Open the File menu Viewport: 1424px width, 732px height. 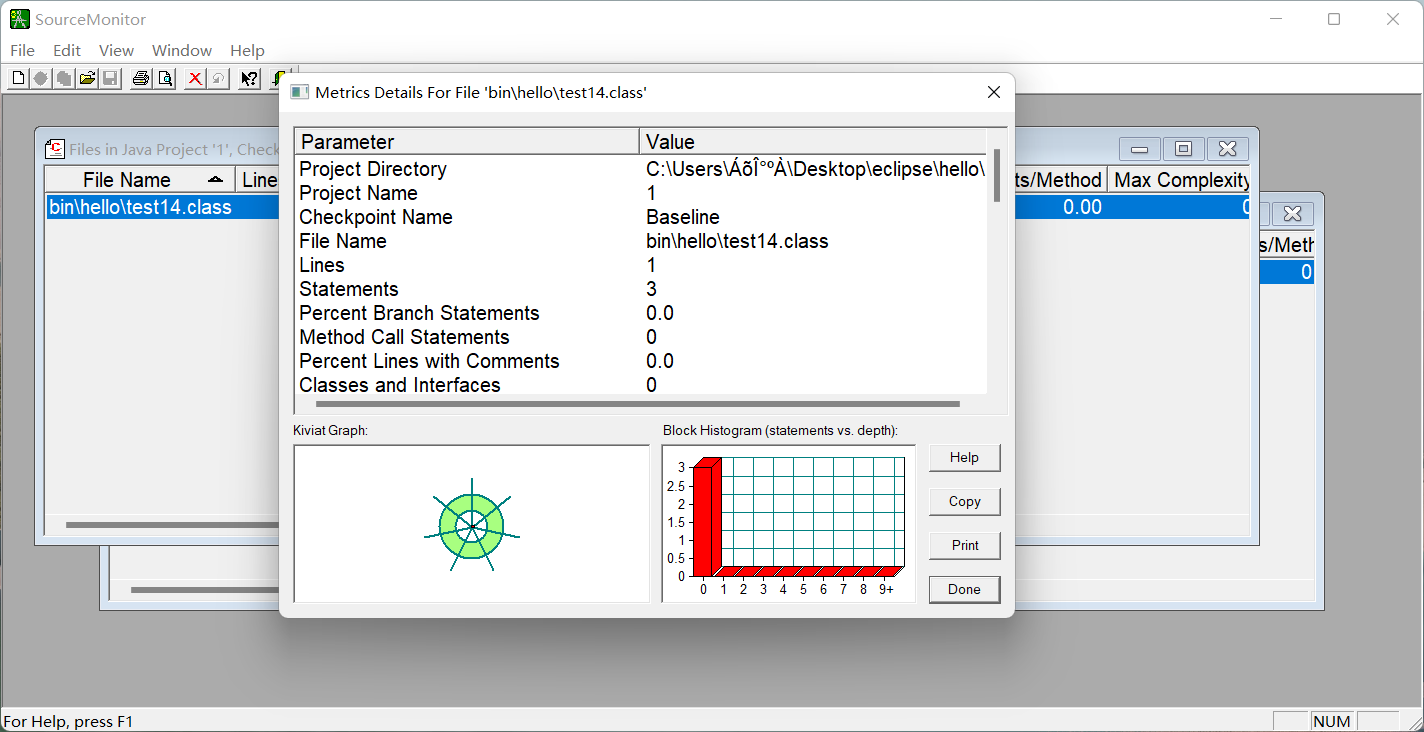[22, 50]
